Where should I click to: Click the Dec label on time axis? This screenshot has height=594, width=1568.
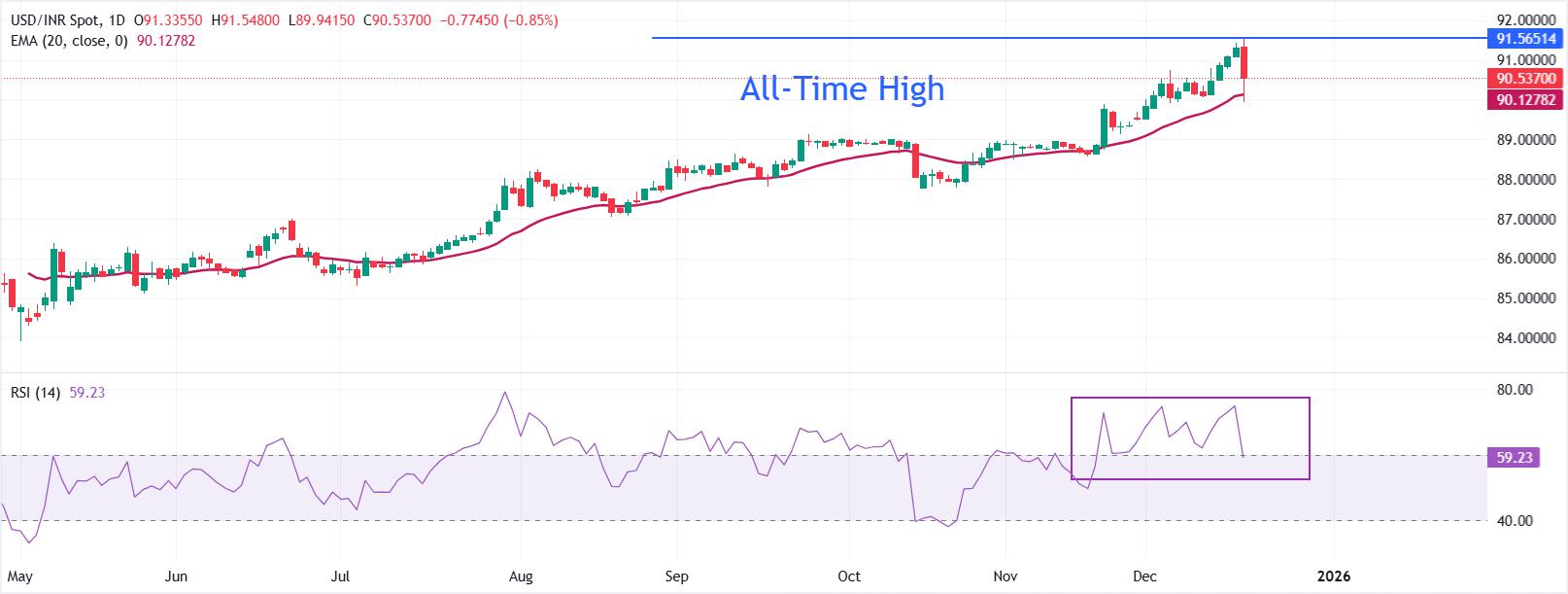pyautogui.click(x=1144, y=577)
